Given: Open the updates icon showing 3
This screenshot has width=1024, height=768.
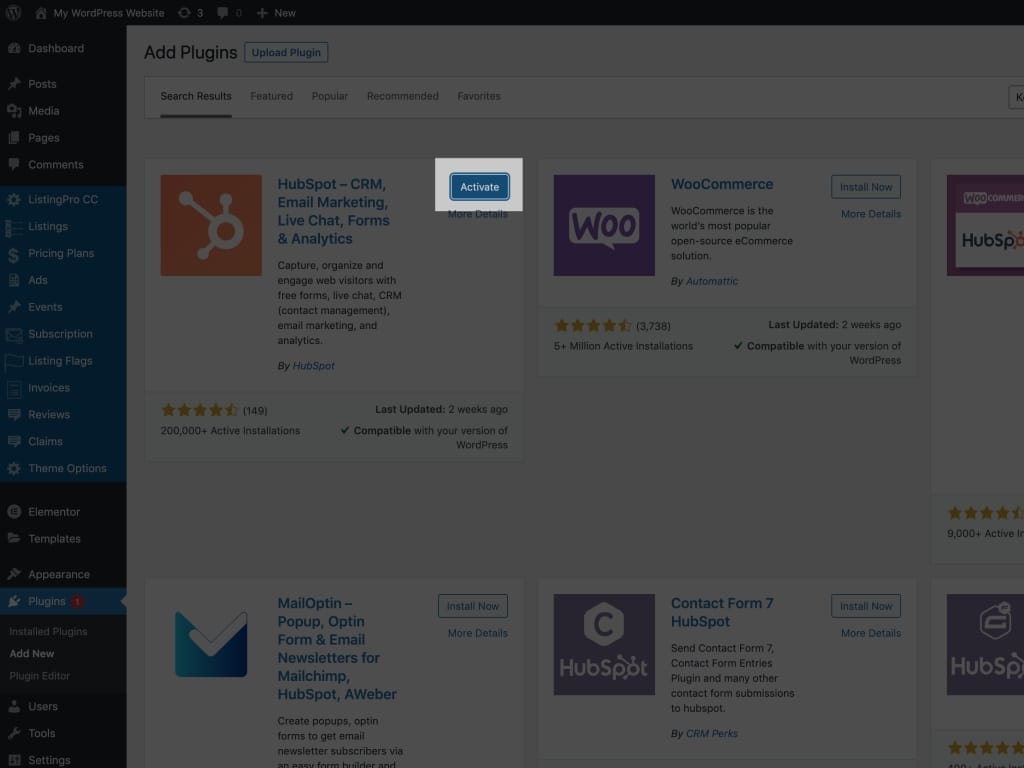Looking at the screenshot, I should click(x=184, y=13).
